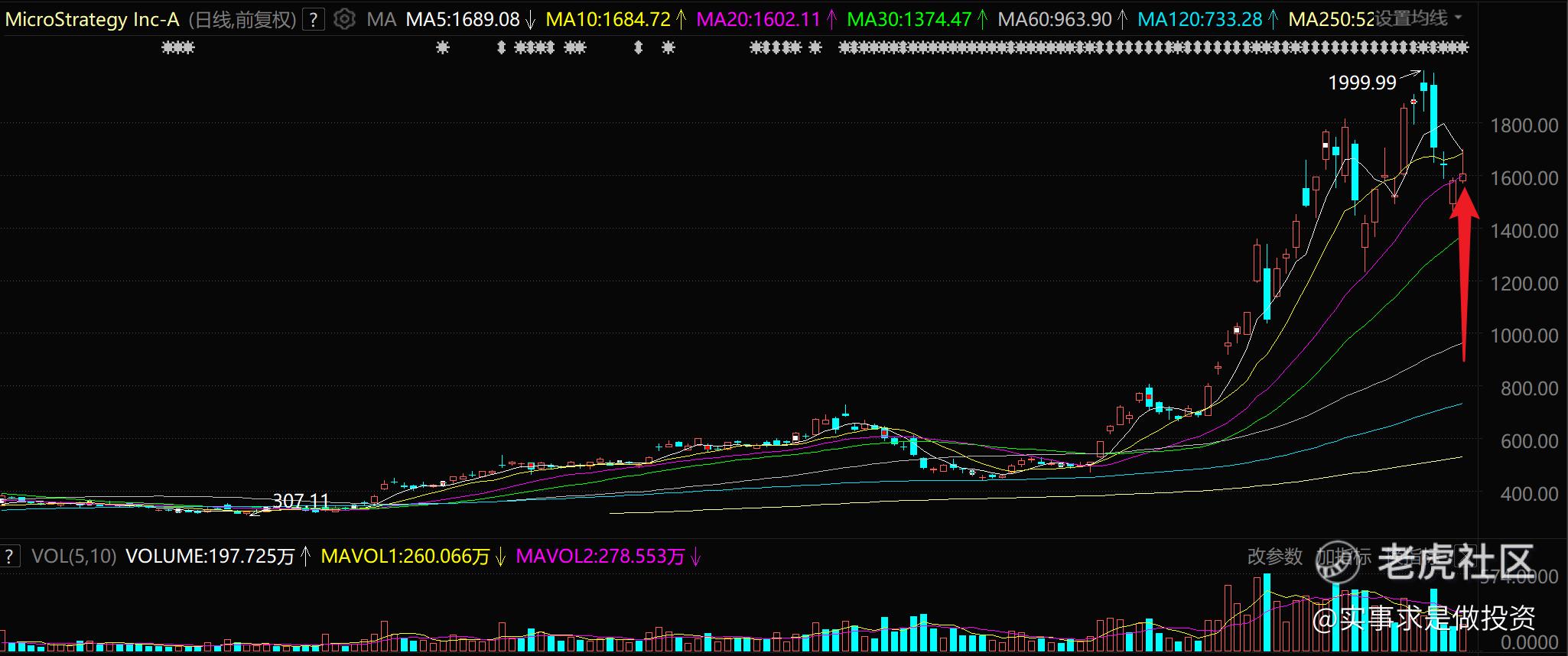Click the 1999.99 high price label
1568x656 pixels.
(x=1362, y=83)
